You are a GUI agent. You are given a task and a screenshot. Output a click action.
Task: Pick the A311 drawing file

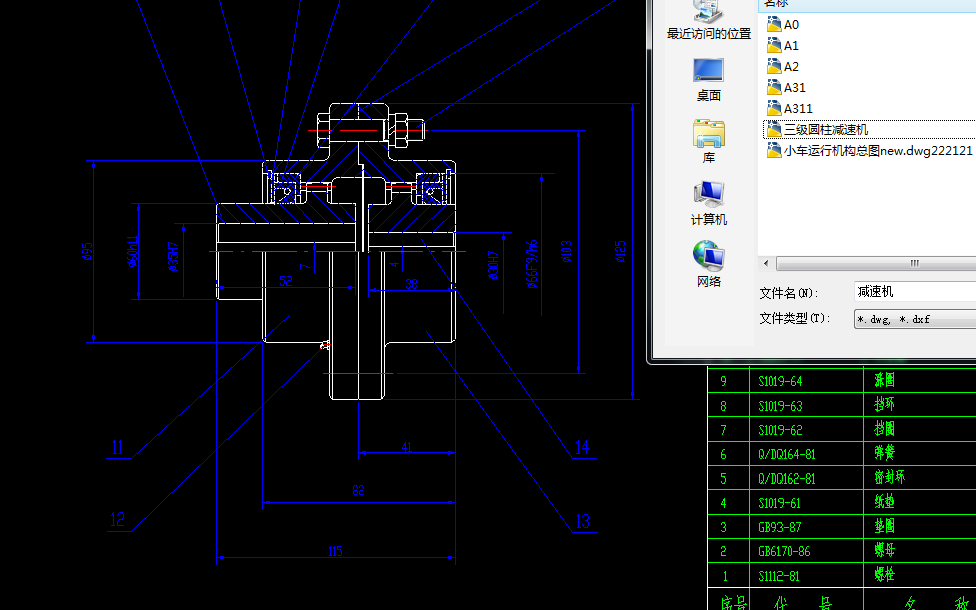pyautogui.click(x=797, y=108)
